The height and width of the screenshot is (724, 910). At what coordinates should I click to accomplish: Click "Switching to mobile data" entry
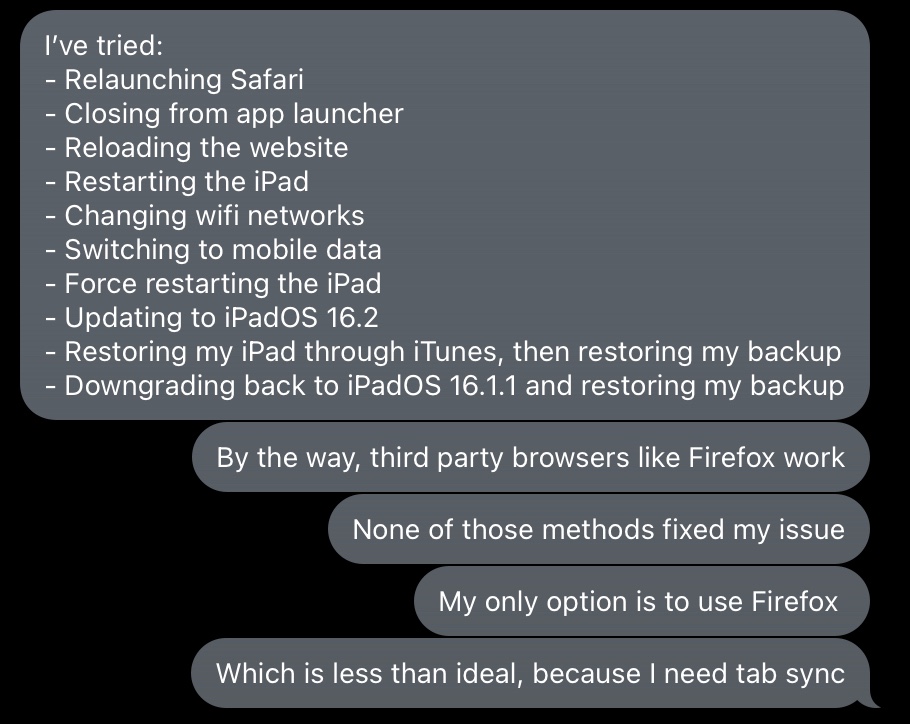tap(213, 250)
